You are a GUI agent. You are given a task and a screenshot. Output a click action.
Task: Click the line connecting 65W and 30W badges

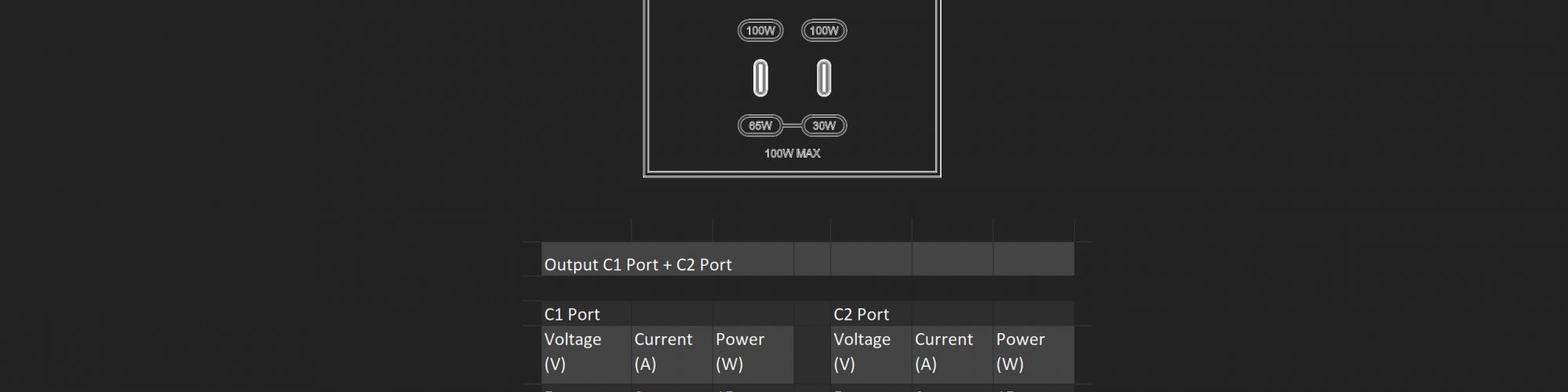[x=792, y=125]
